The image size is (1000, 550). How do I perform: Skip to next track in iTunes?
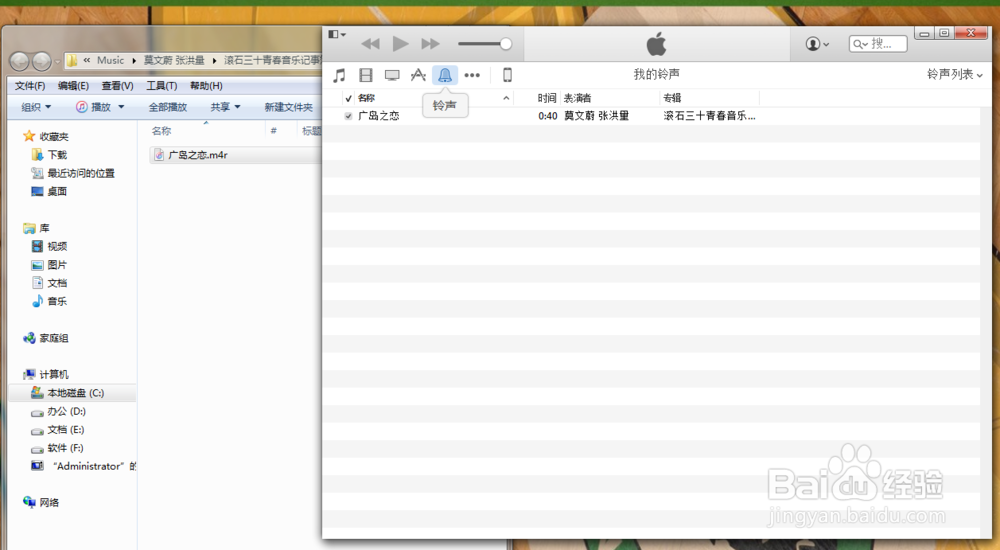(430, 43)
